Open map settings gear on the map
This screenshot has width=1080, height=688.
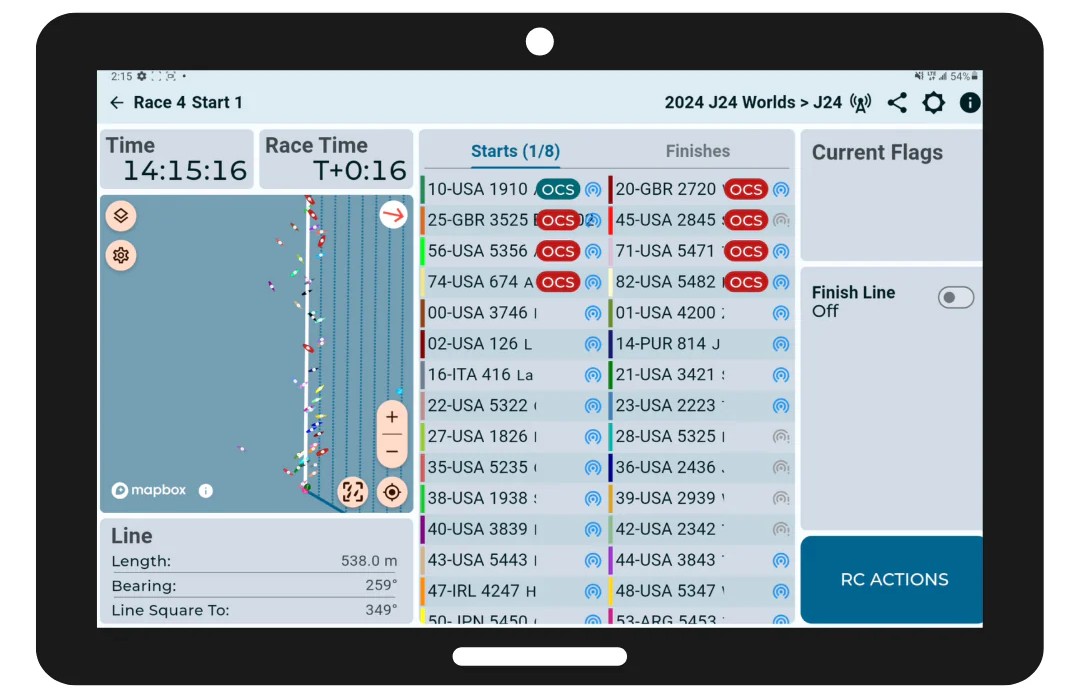pos(121,255)
